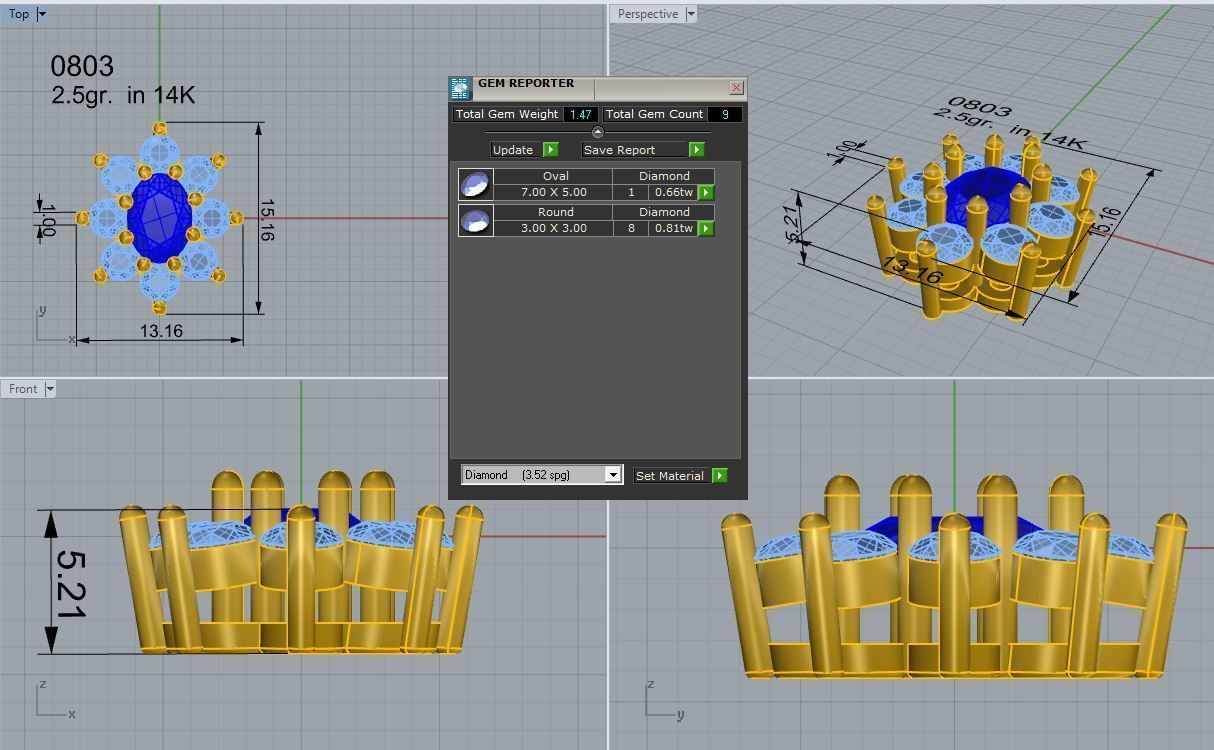The width and height of the screenshot is (1214, 750).
Task: Click the 3.00 X 3.00 size cell
Action: point(554,228)
